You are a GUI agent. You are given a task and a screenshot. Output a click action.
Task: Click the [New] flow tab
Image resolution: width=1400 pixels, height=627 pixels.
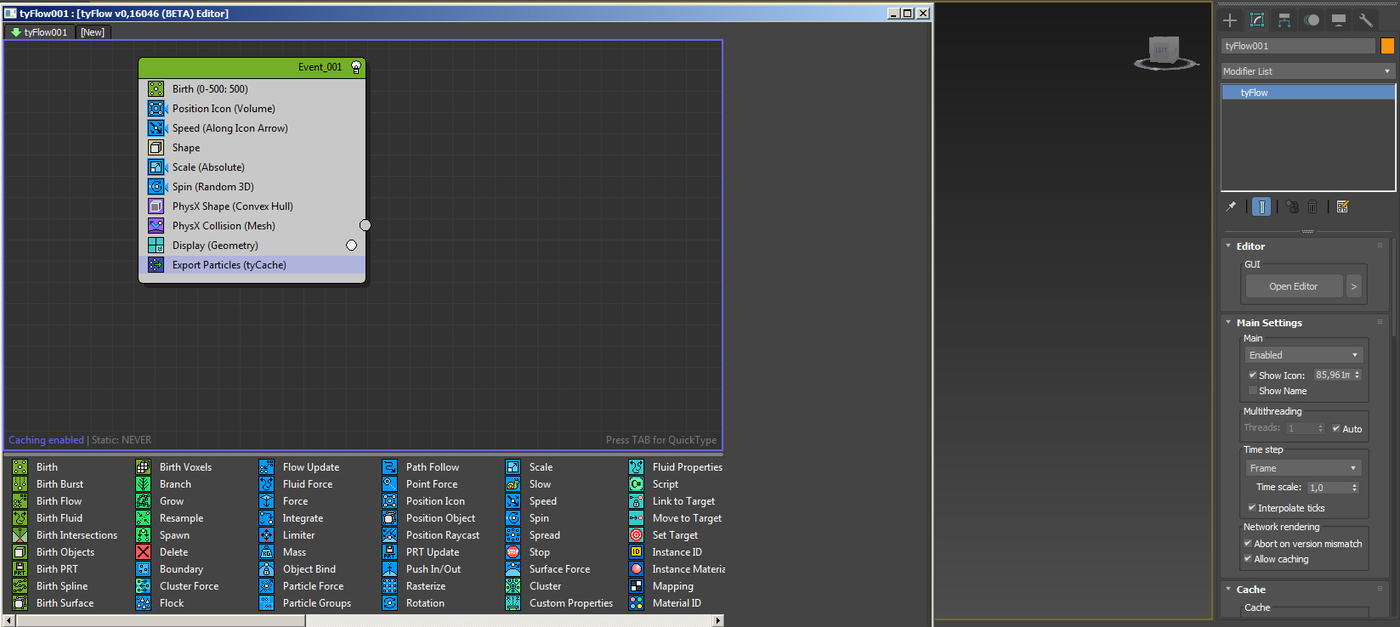92,32
